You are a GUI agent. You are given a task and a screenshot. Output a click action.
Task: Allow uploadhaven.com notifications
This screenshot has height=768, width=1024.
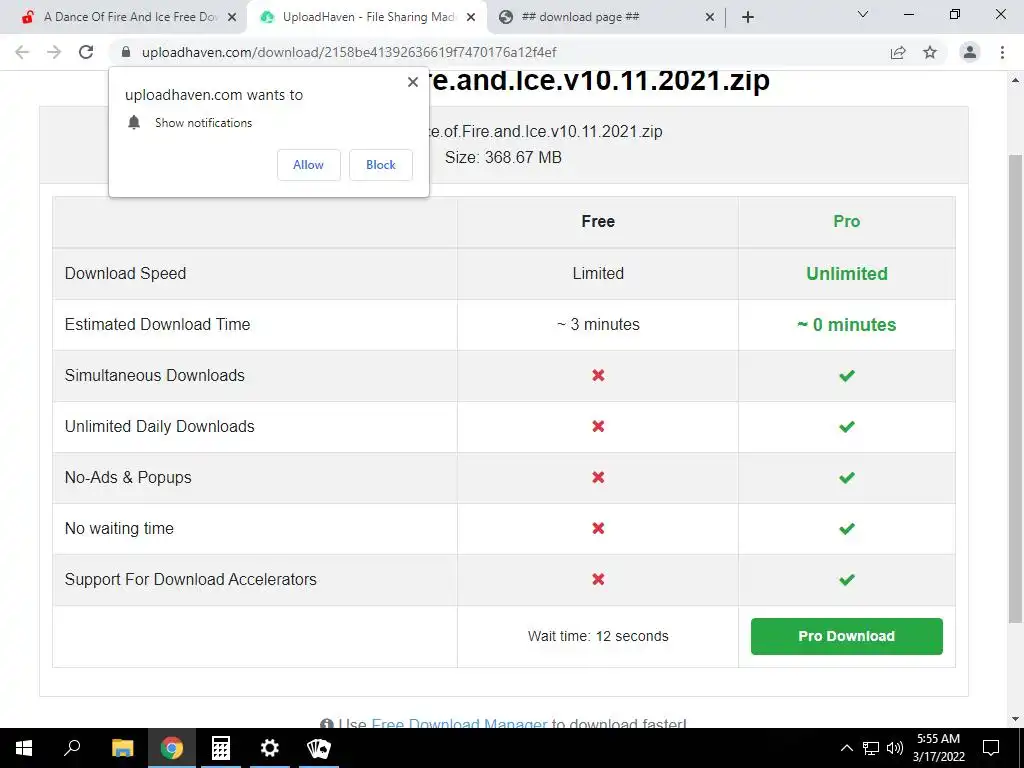pyautogui.click(x=309, y=165)
